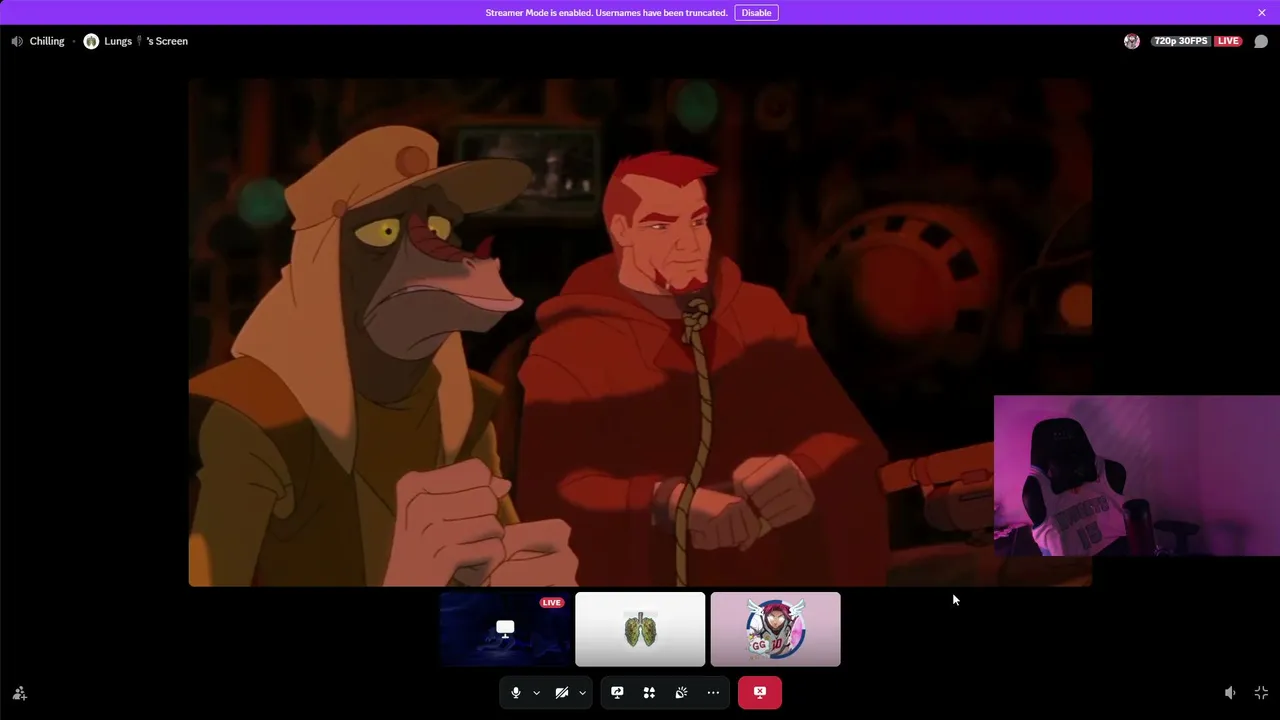Click the viewer avatar in the header
The image size is (1280, 720).
1132,41
